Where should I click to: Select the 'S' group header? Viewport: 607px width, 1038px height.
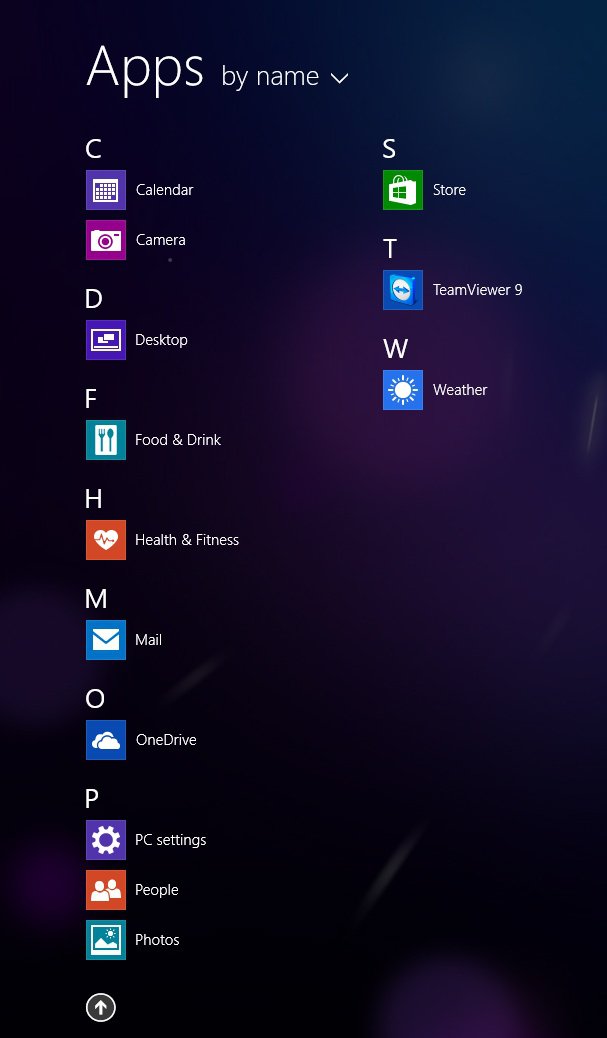coord(389,149)
